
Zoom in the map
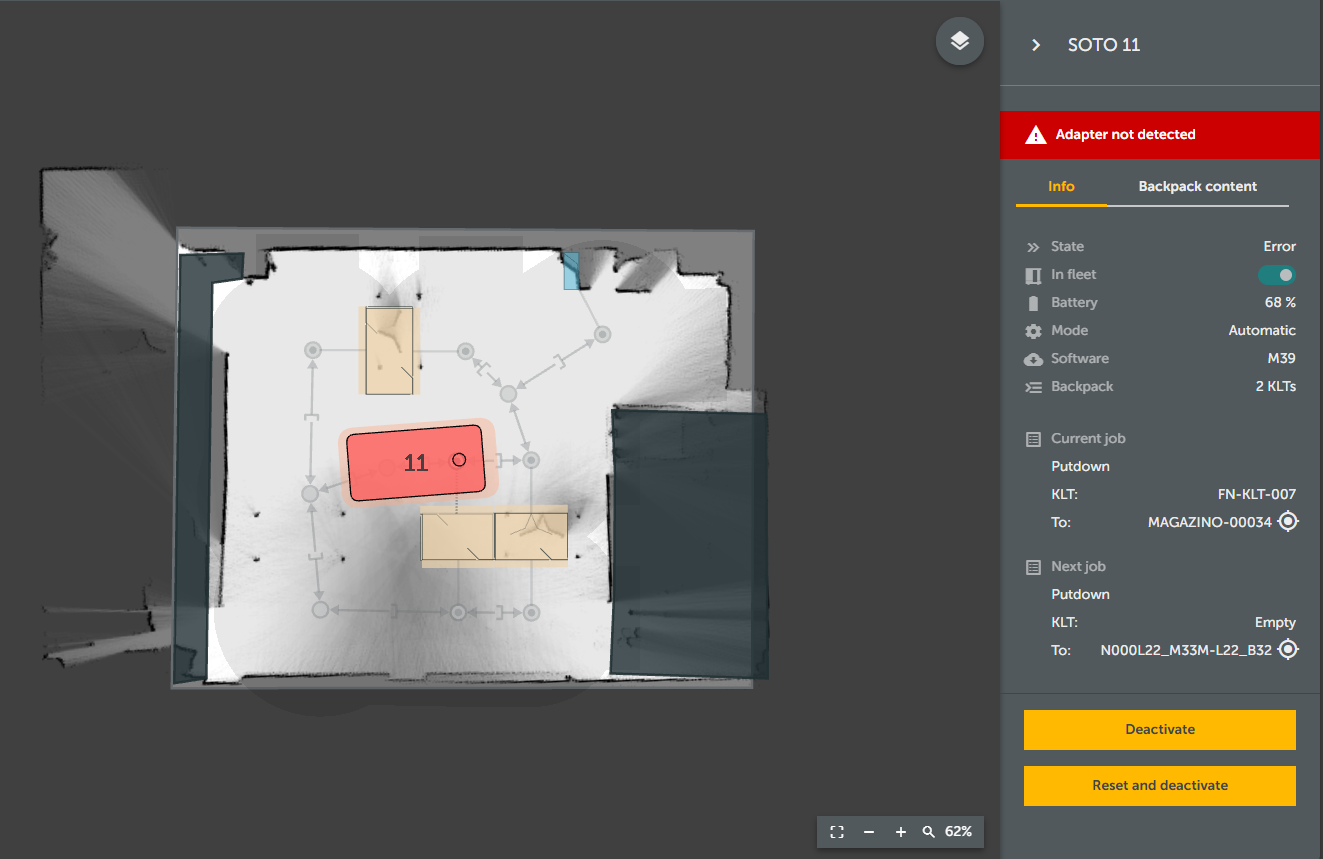(x=901, y=832)
